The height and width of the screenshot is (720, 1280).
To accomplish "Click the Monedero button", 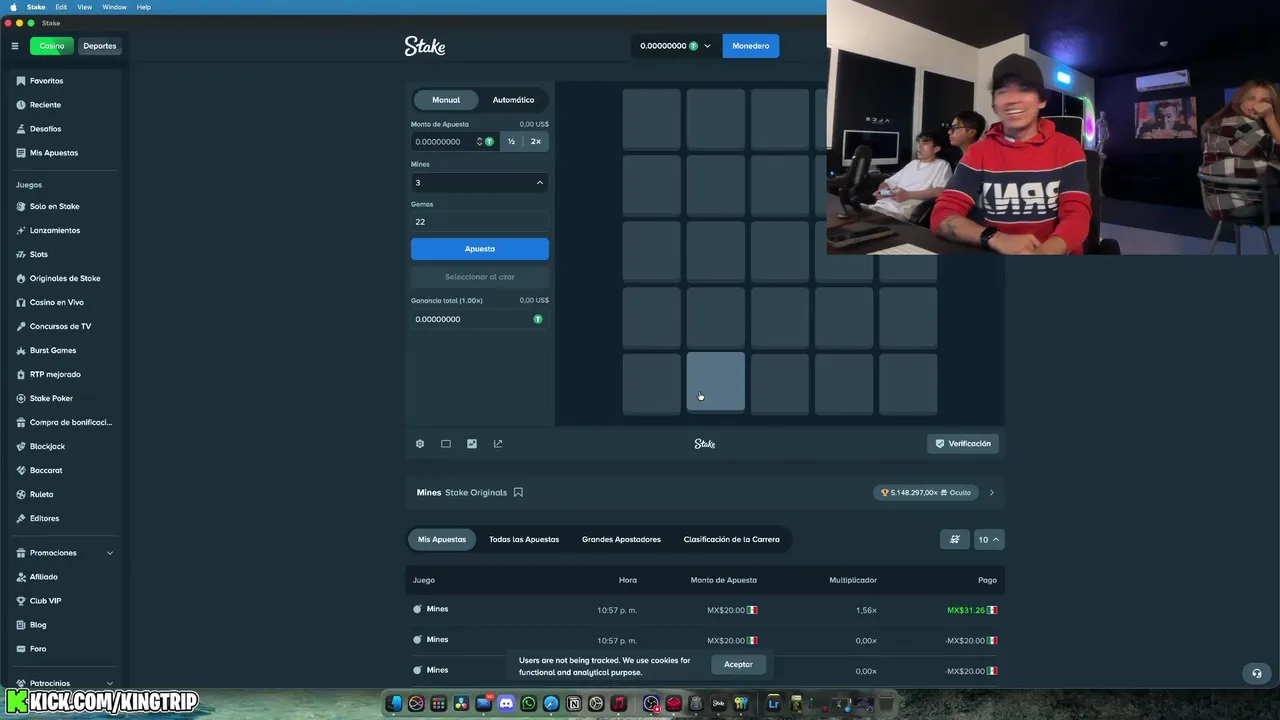I will (750, 46).
